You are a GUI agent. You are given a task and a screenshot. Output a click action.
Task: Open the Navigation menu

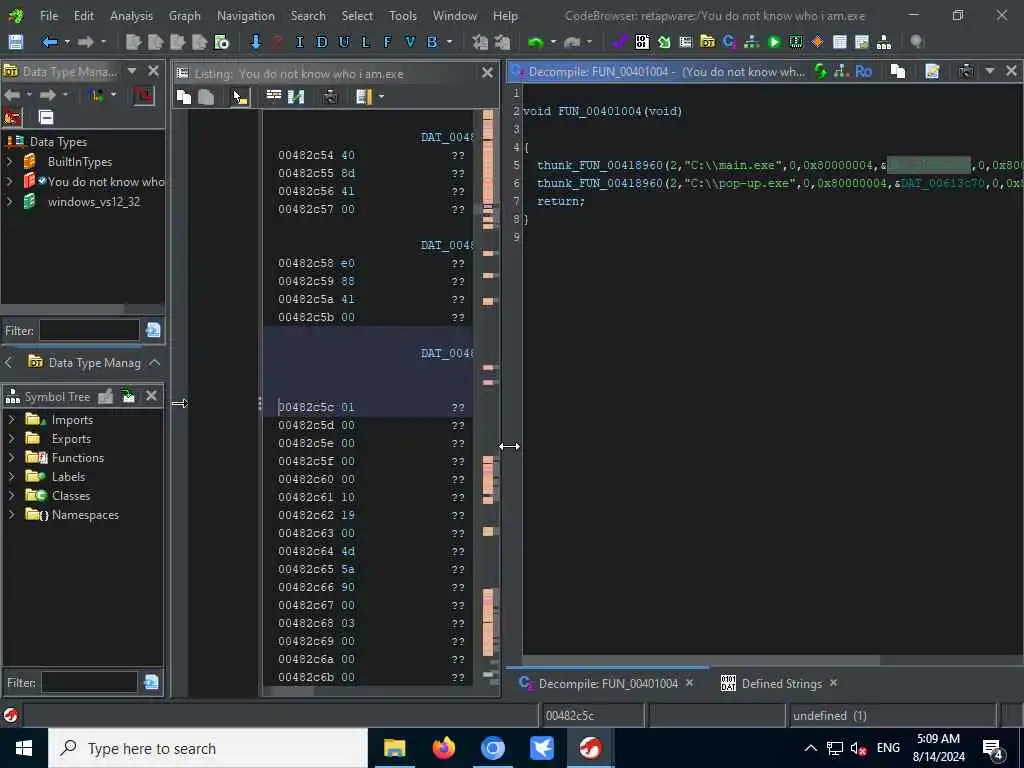(x=246, y=16)
